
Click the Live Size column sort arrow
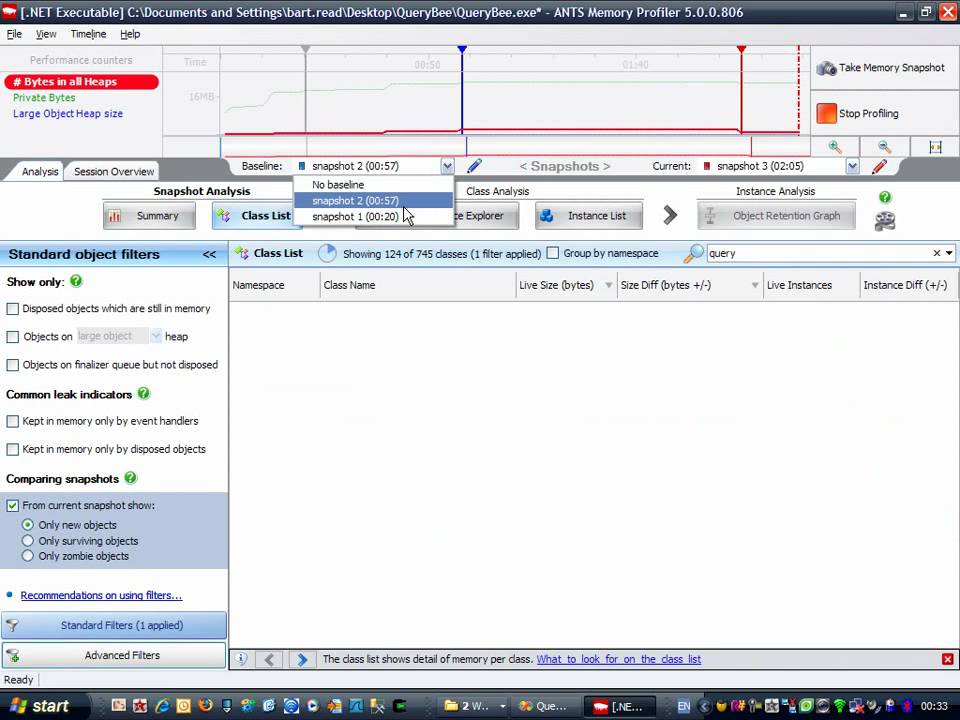(x=609, y=285)
